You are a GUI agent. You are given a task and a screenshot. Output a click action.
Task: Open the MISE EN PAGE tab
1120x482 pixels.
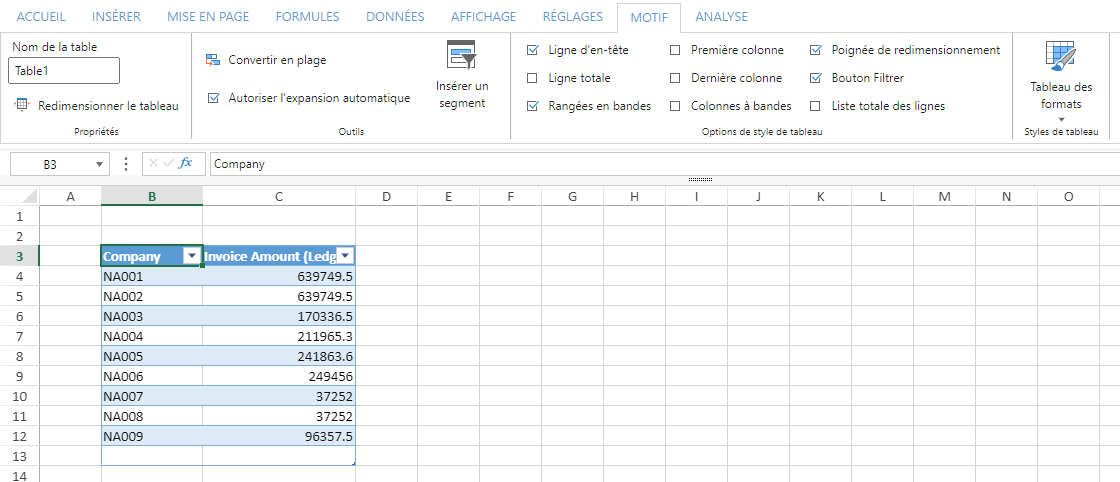point(208,16)
